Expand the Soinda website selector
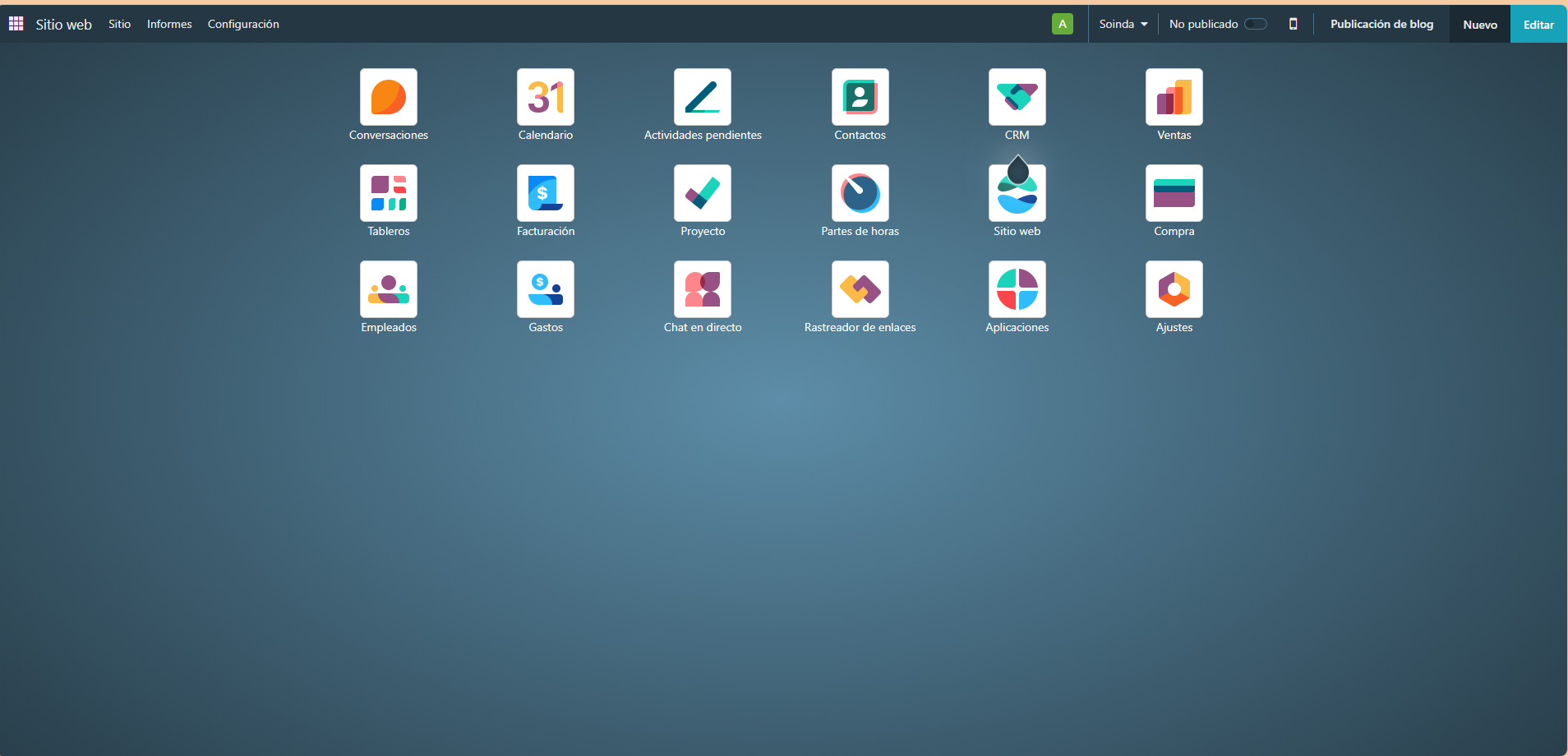The height and width of the screenshot is (756, 1568). 1122,24
